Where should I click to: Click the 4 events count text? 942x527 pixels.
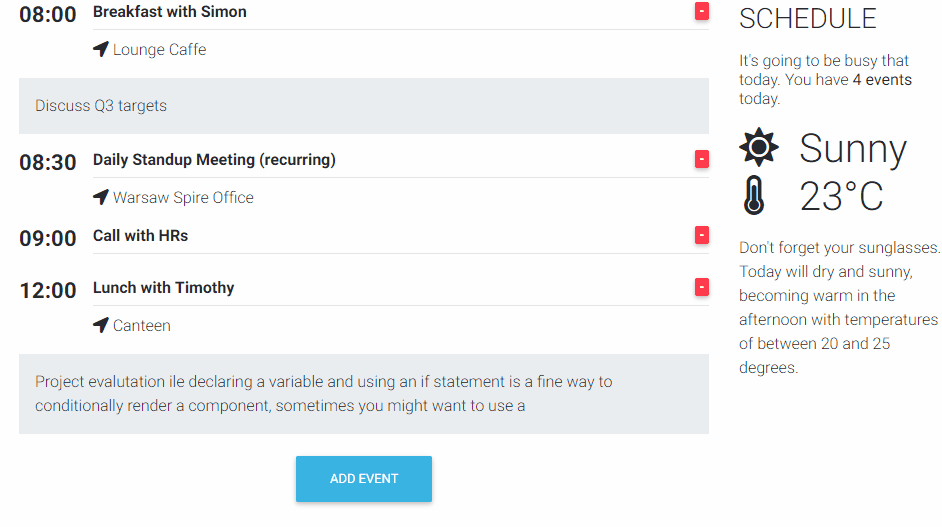882,80
